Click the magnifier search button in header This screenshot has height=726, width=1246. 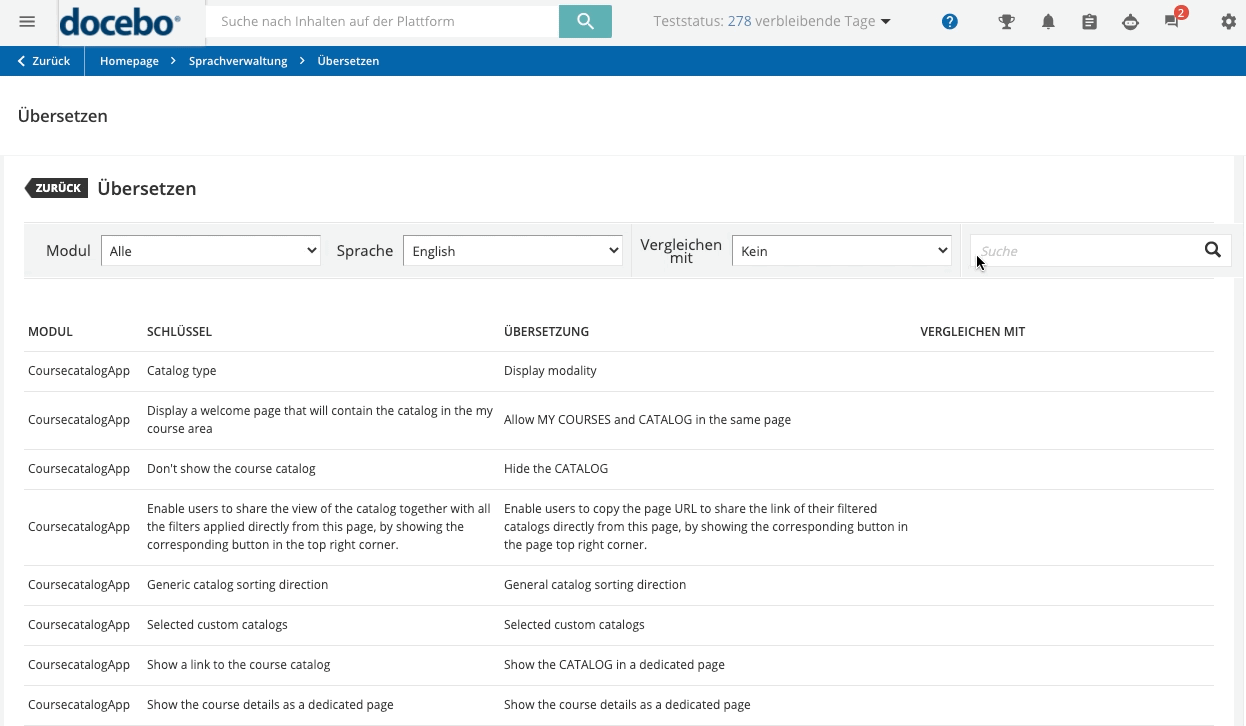click(585, 21)
